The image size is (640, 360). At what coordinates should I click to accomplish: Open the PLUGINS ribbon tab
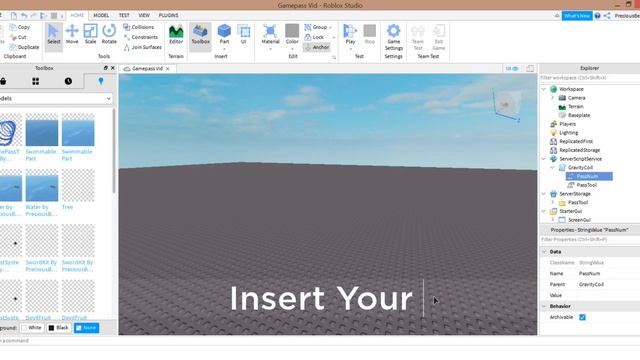pos(169,15)
